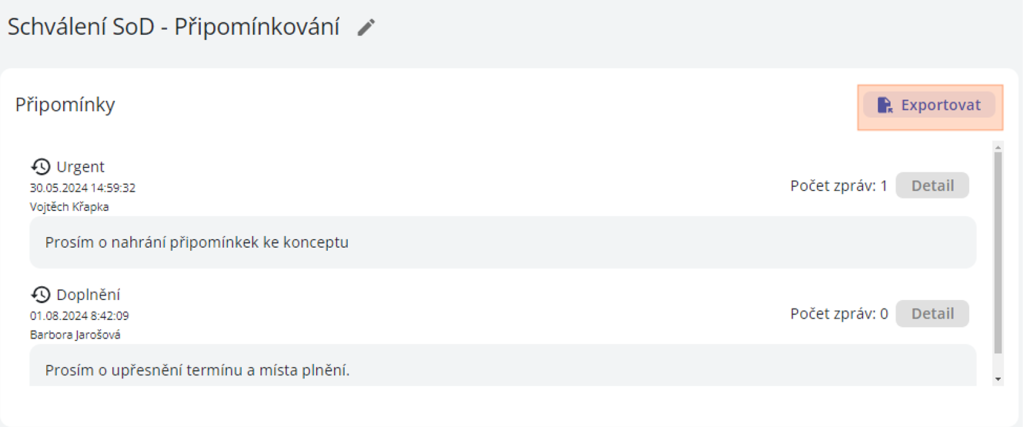The image size is (1024, 427).
Task: Click the pencil edit icon beside the title
Action: [367, 28]
